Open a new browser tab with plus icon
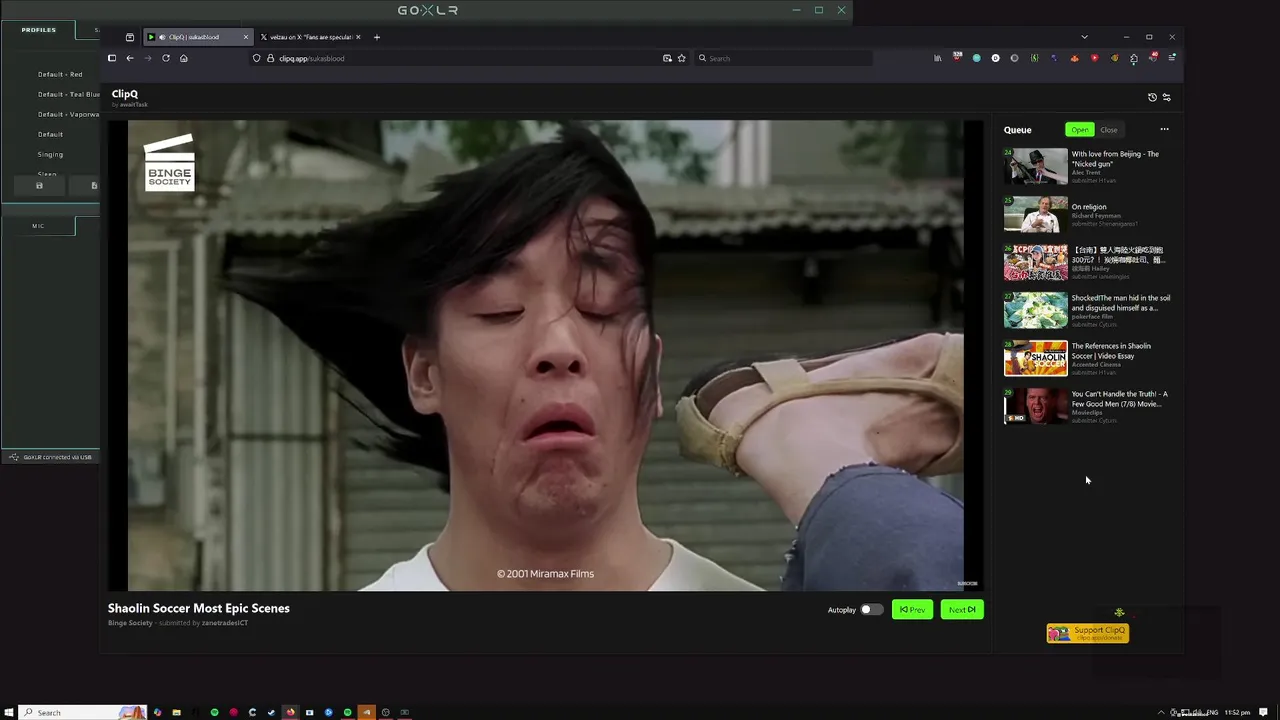 click(x=377, y=37)
